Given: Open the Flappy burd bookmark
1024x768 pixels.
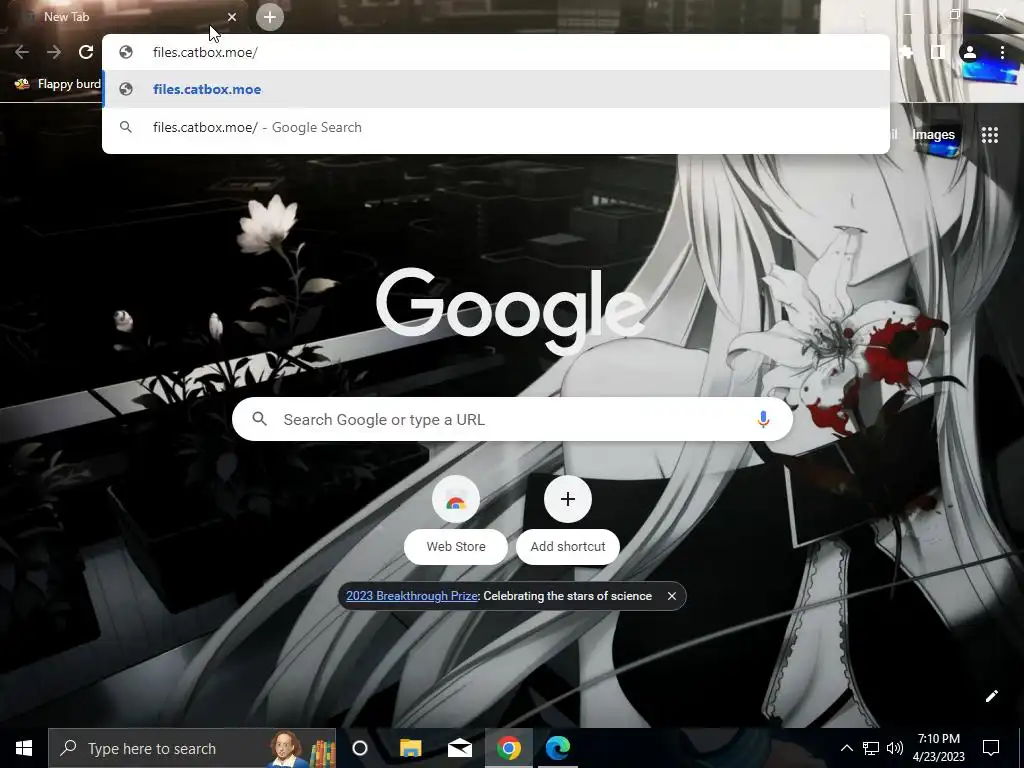Looking at the screenshot, I should 57,84.
